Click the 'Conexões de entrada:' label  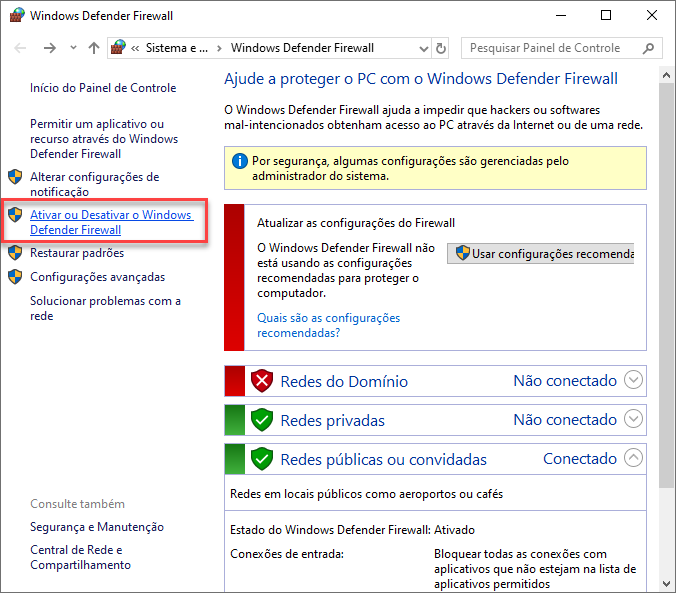[x=287, y=554]
